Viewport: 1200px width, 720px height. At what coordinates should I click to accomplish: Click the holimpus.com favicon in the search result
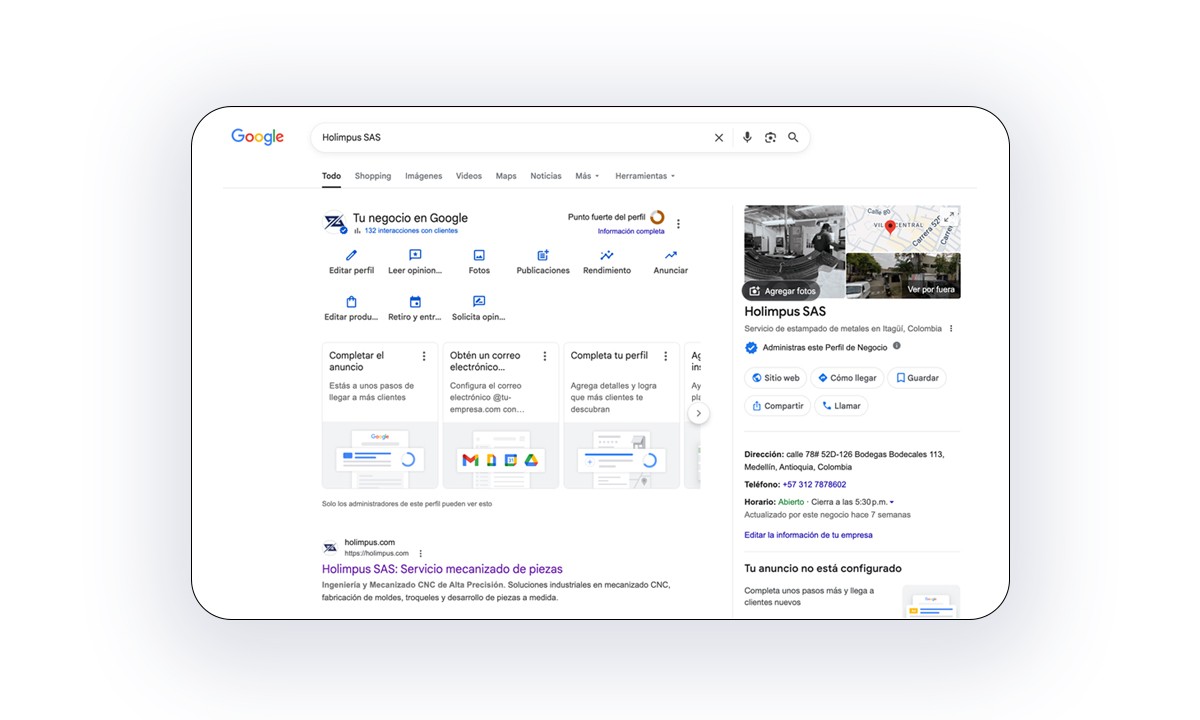point(330,548)
